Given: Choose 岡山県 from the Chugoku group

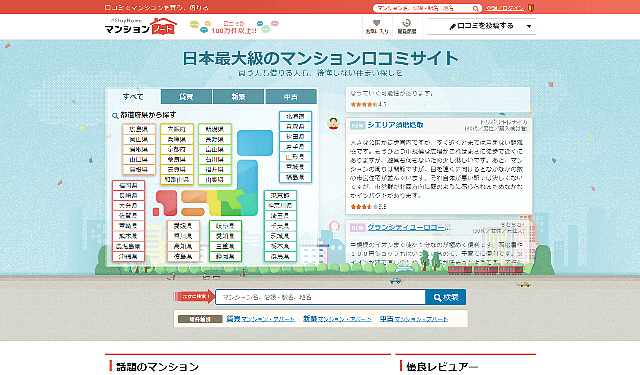Looking at the screenshot, I should 139,140.
